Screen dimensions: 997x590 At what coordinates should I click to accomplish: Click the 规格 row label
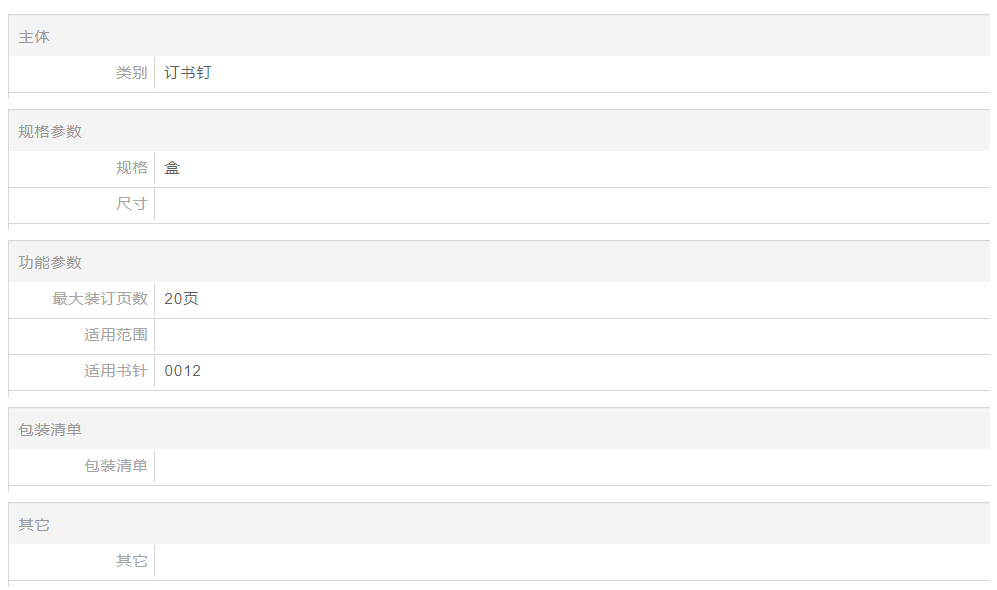tap(131, 168)
